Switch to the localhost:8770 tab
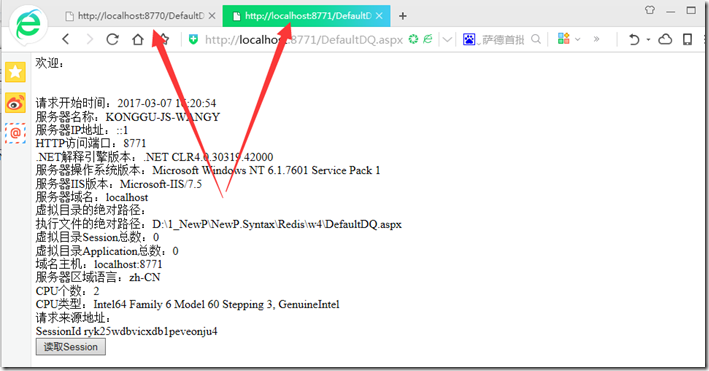The width and height of the screenshot is (709, 371). point(141,16)
